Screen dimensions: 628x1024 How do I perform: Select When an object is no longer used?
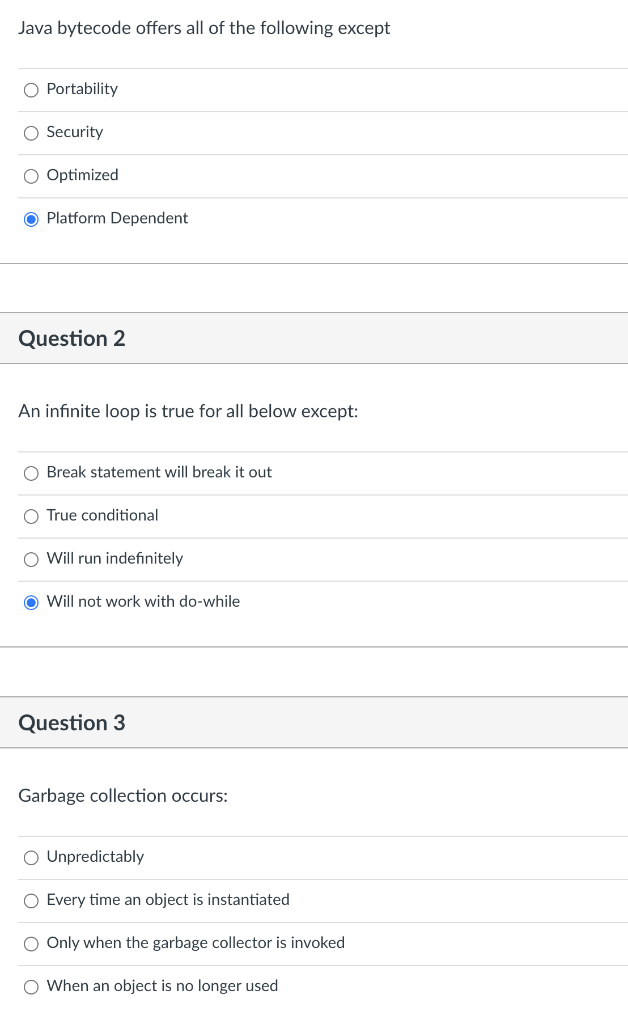point(31,986)
